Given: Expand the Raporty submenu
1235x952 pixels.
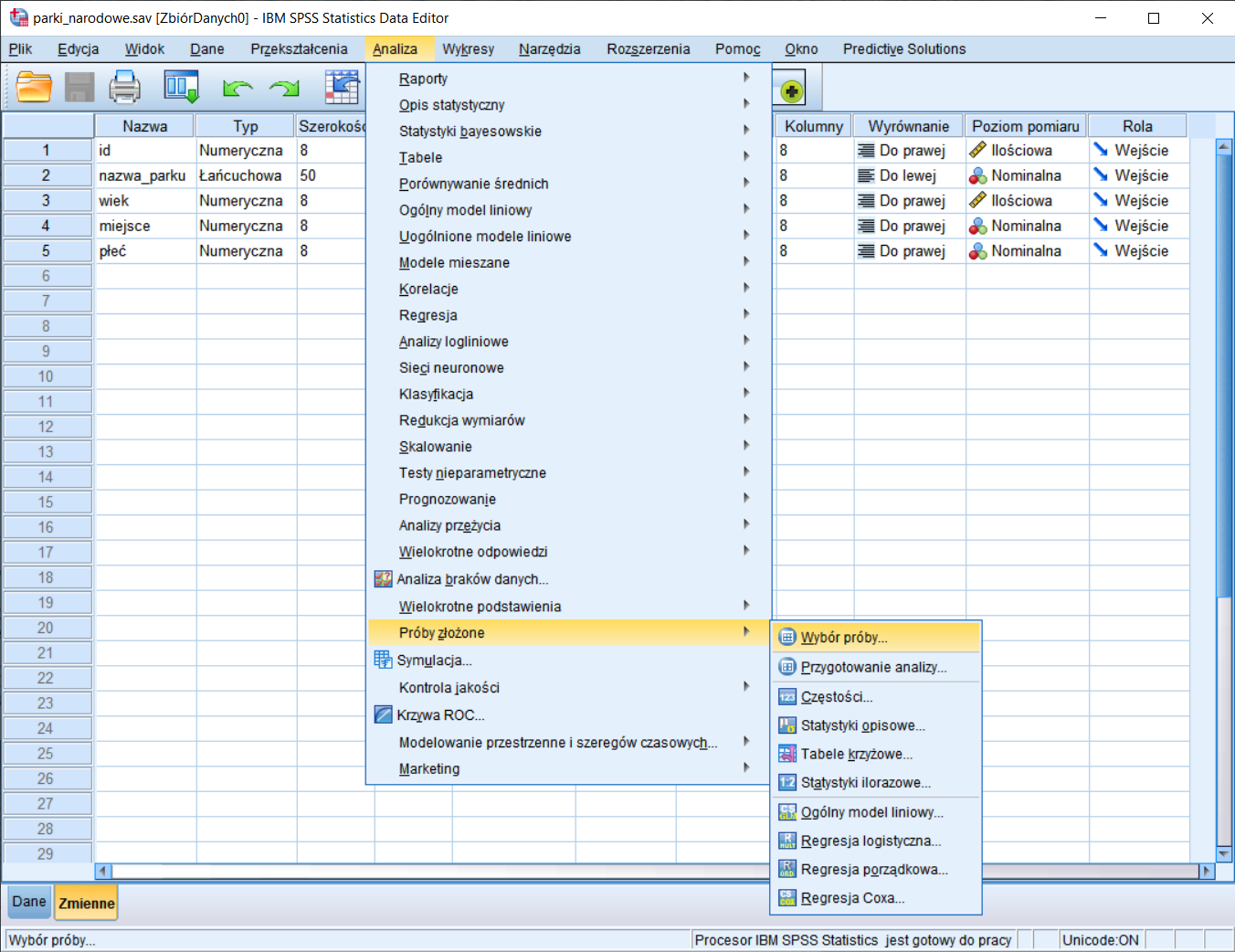Looking at the screenshot, I should click(x=568, y=79).
